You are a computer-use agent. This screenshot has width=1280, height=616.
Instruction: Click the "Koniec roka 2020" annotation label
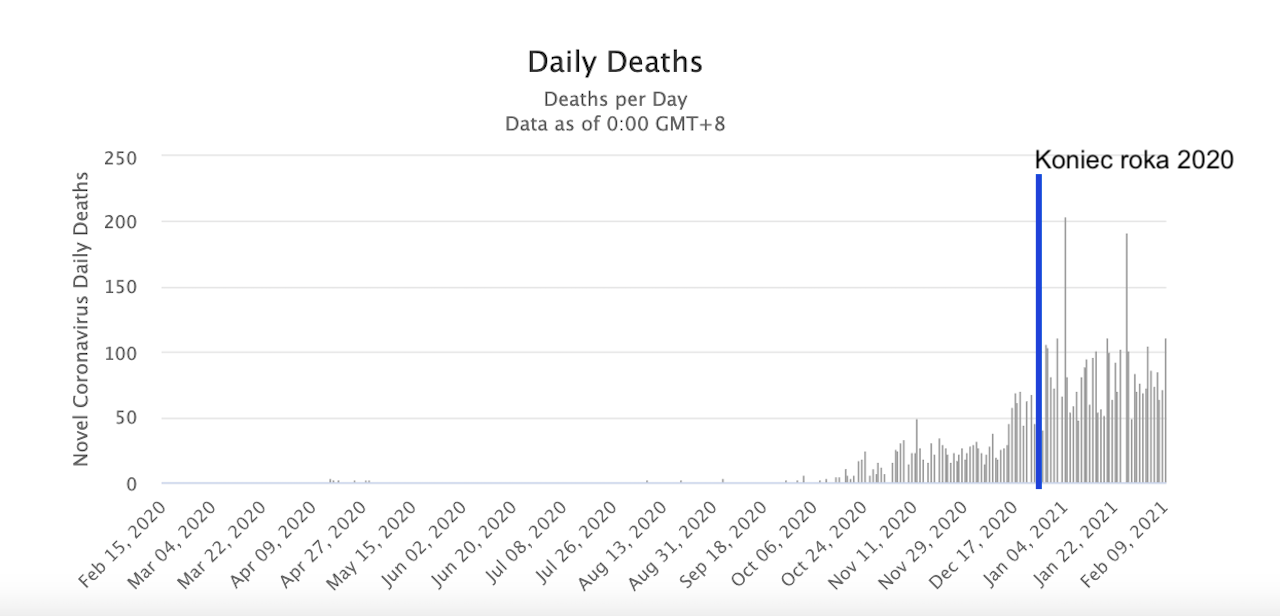[x=1134, y=160]
